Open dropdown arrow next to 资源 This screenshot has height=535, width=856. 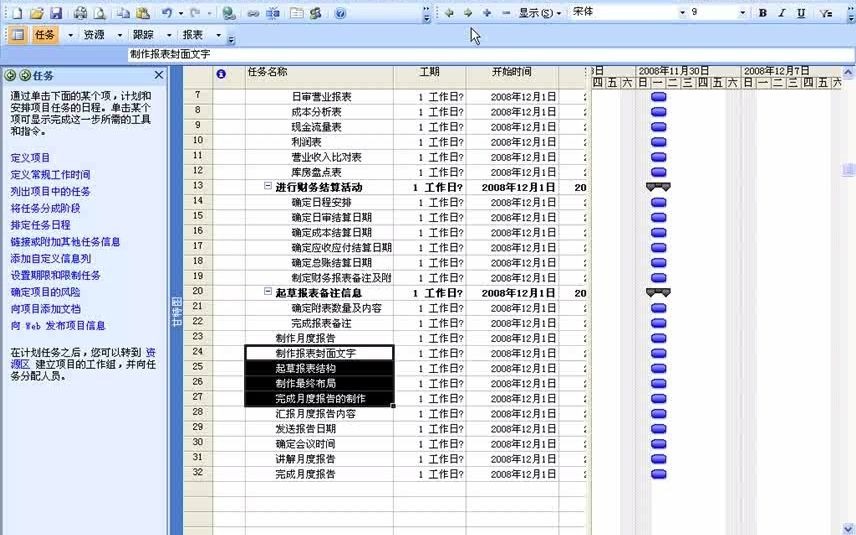click(x=120, y=35)
